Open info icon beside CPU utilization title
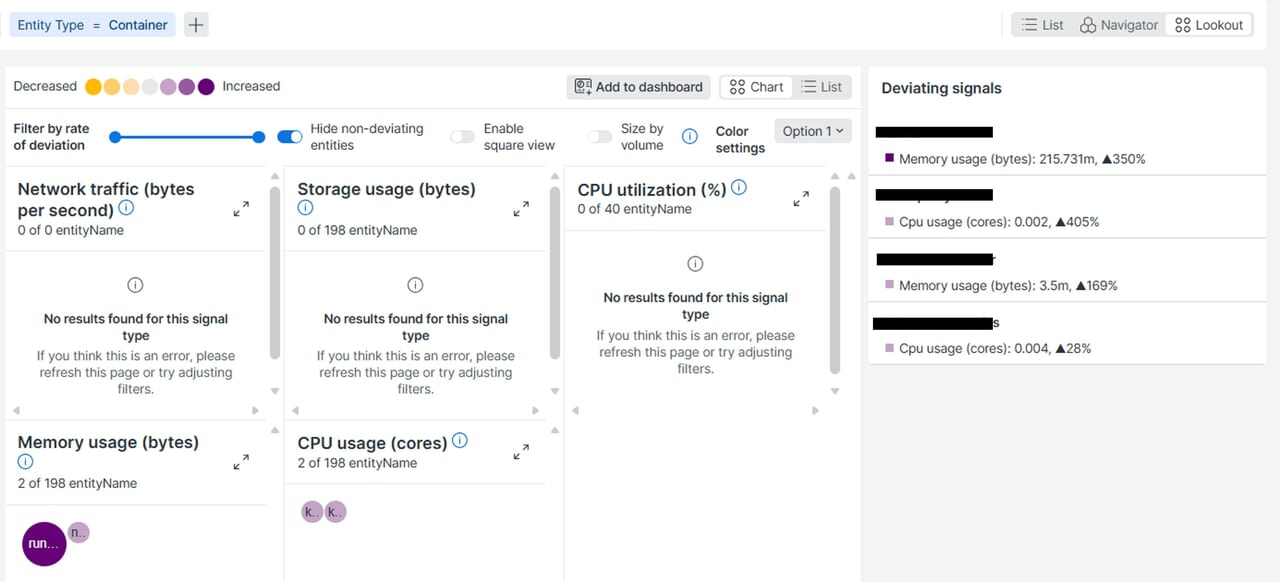The width and height of the screenshot is (1280, 582). pyautogui.click(x=738, y=188)
